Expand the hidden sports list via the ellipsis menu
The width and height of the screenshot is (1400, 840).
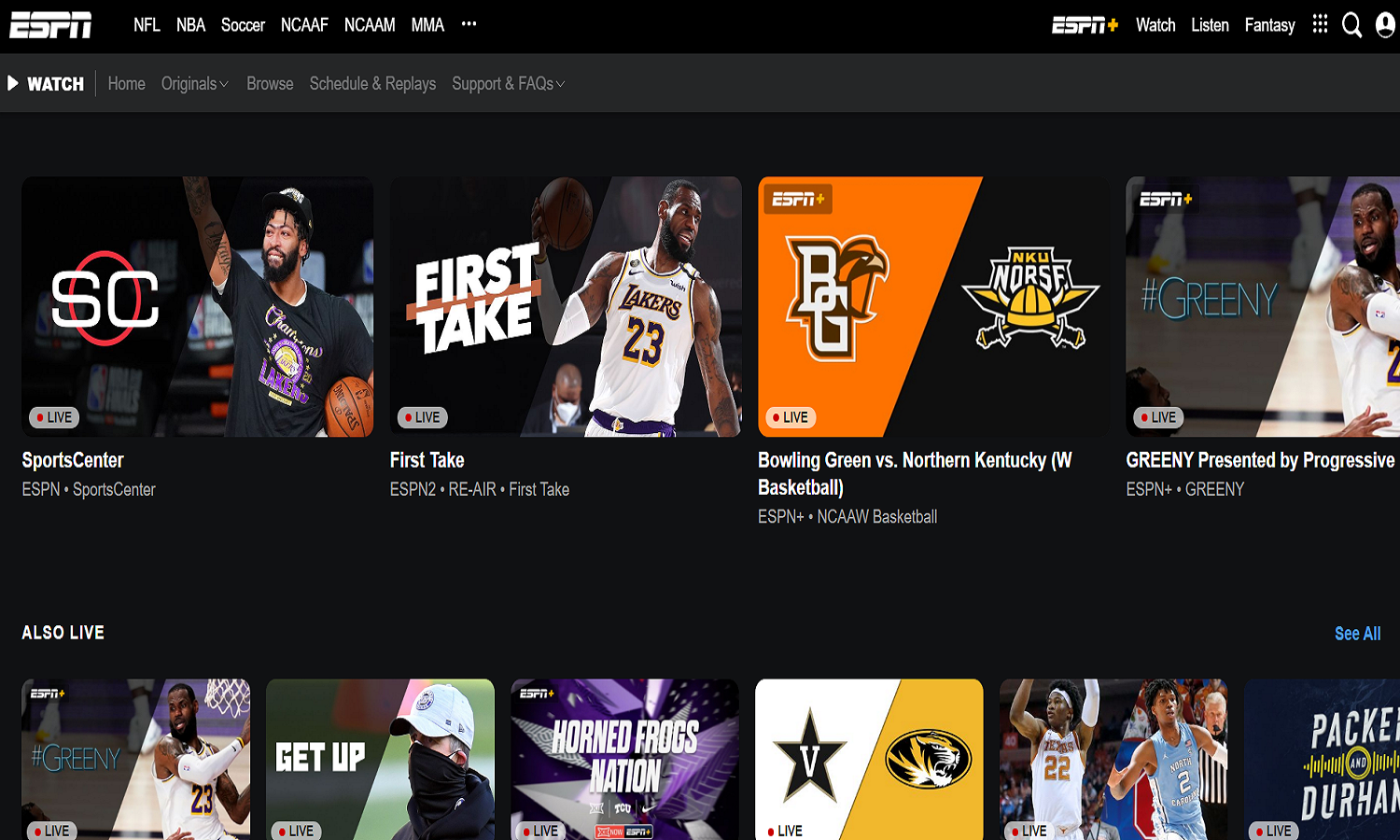coord(468,25)
